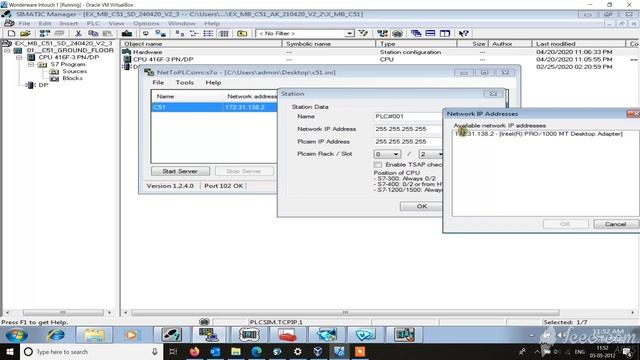Click the Plcsim IP Address field
640x360 pixels.
(x=408, y=142)
